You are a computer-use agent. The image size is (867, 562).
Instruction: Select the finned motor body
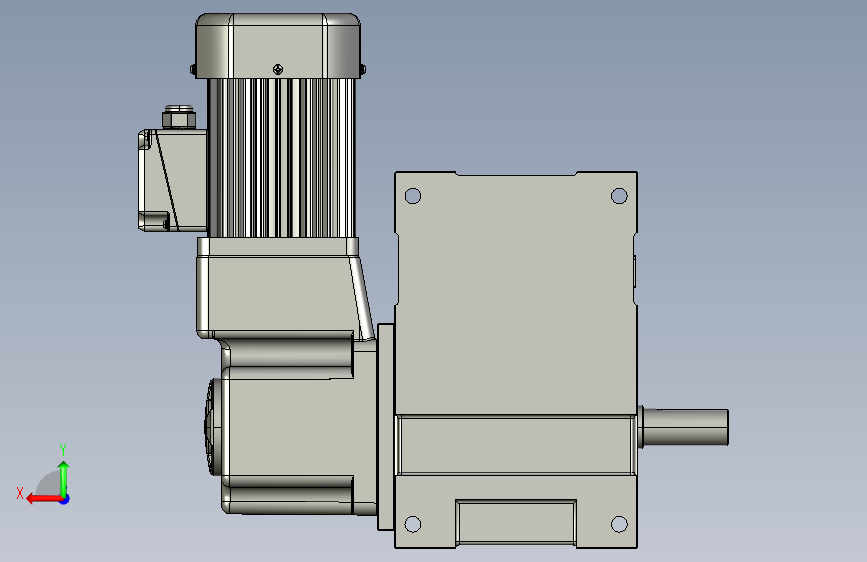(x=281, y=158)
